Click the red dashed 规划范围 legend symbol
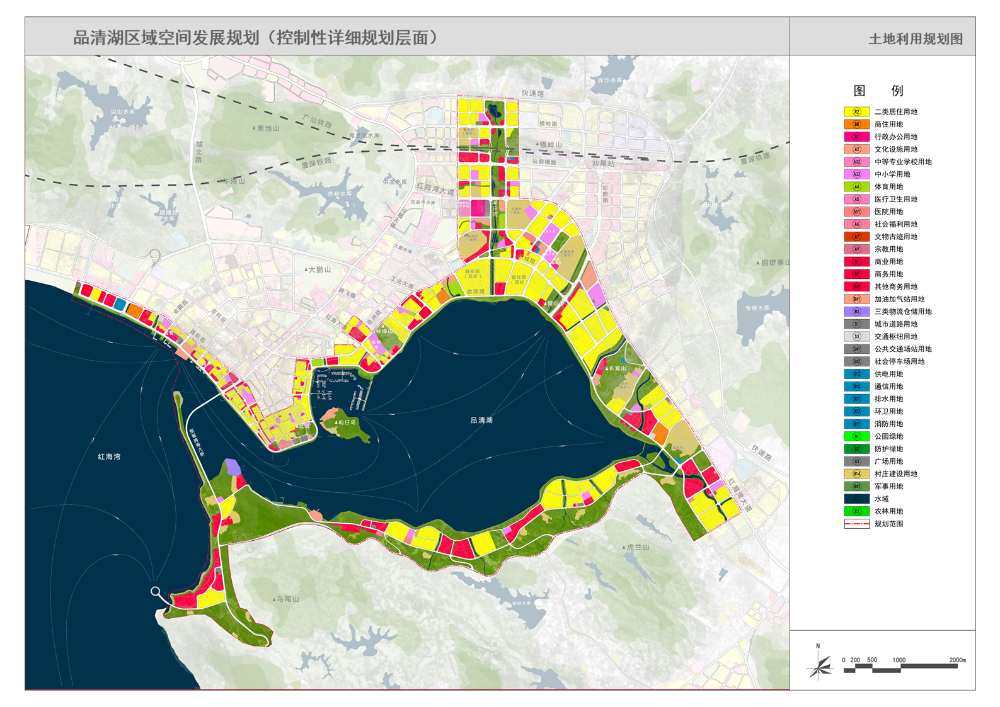Viewport: 1000px width, 707px height. pyautogui.click(x=857, y=524)
